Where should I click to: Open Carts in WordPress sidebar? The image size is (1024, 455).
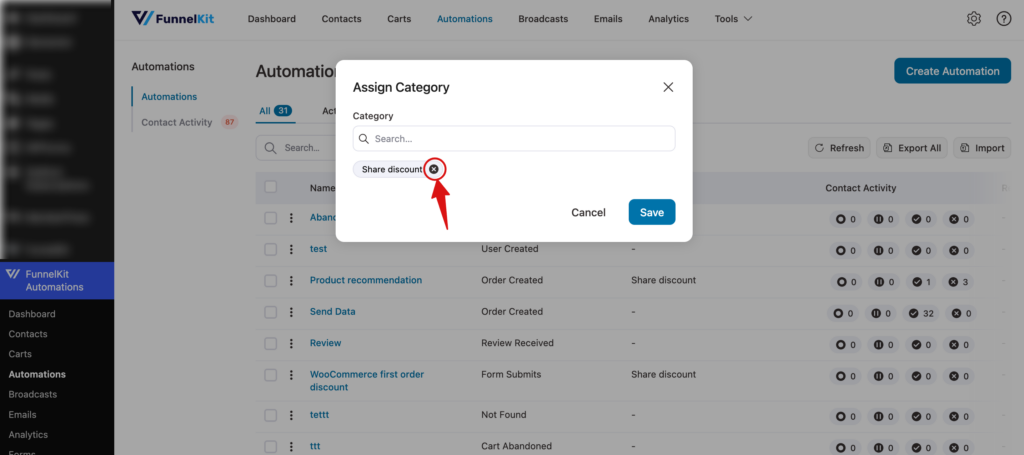pyautogui.click(x=20, y=354)
